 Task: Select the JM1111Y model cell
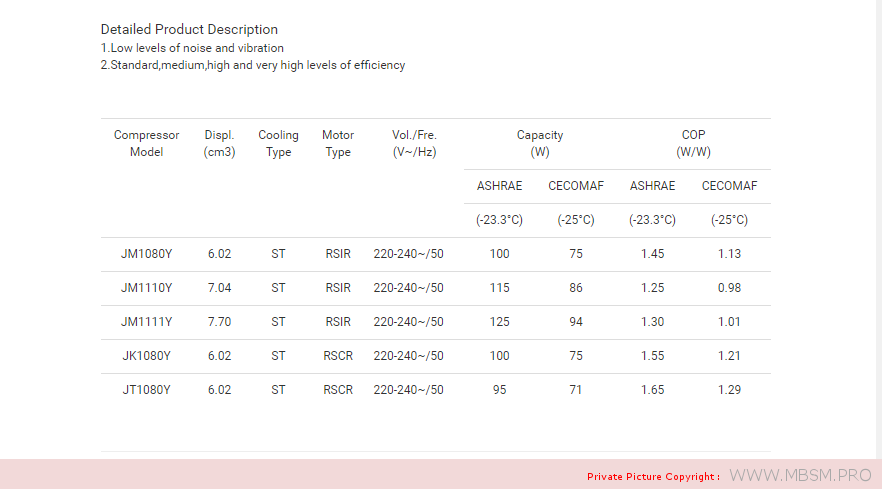146,322
